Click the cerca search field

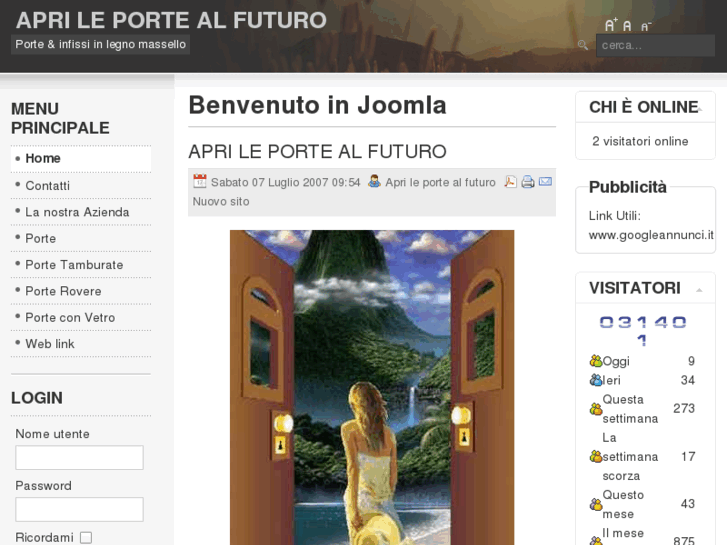coord(655,45)
